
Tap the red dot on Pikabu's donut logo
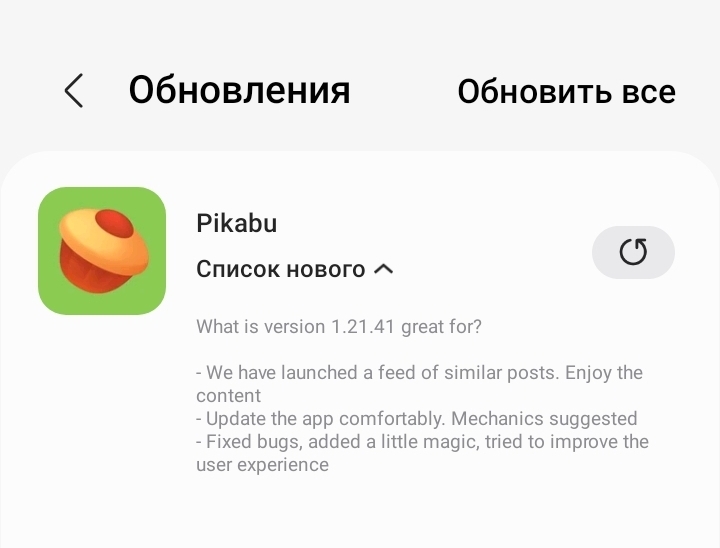[114, 225]
